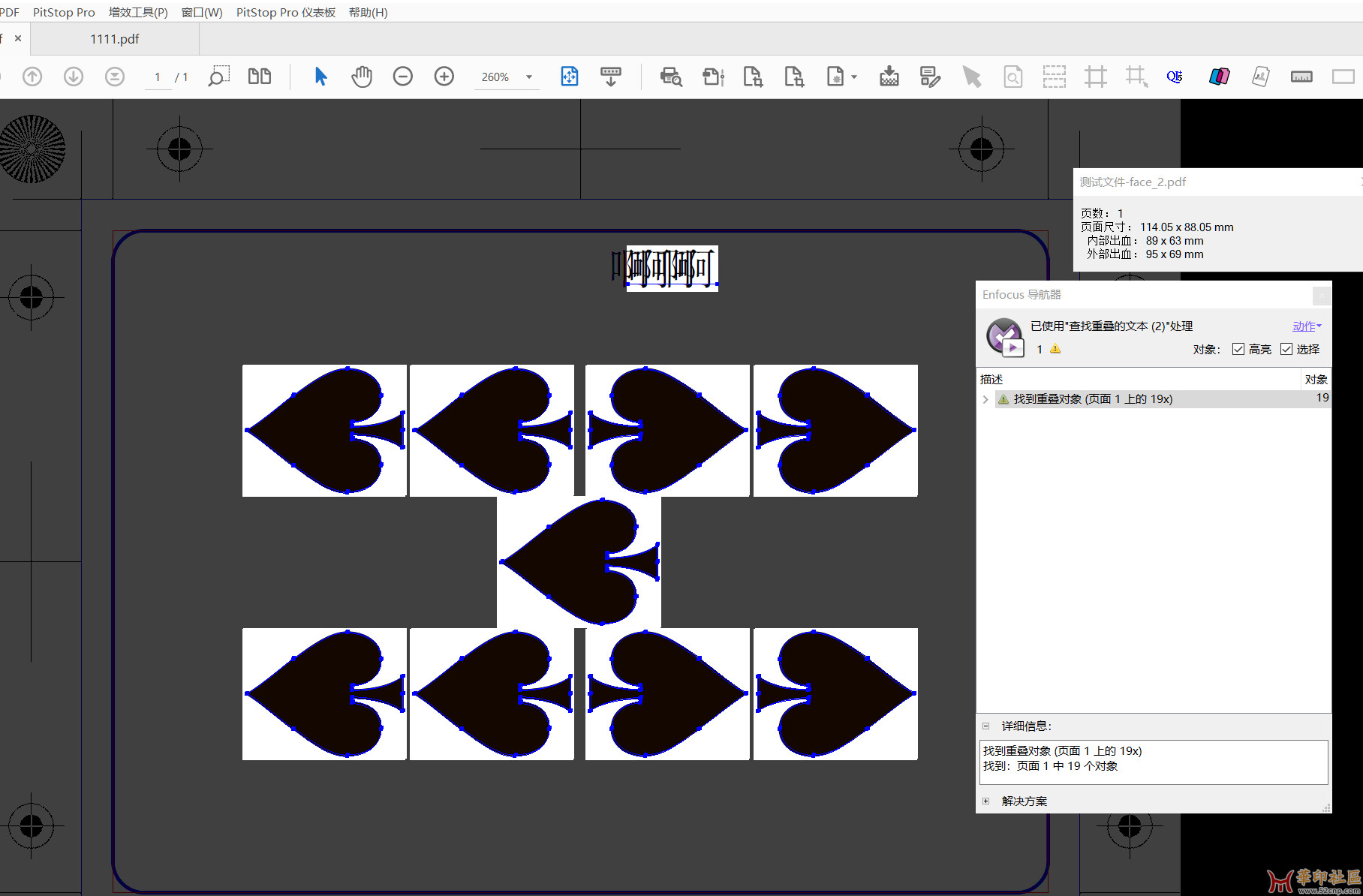Open the print preview printer icon
Screen dimensions: 1363x896
[671, 77]
